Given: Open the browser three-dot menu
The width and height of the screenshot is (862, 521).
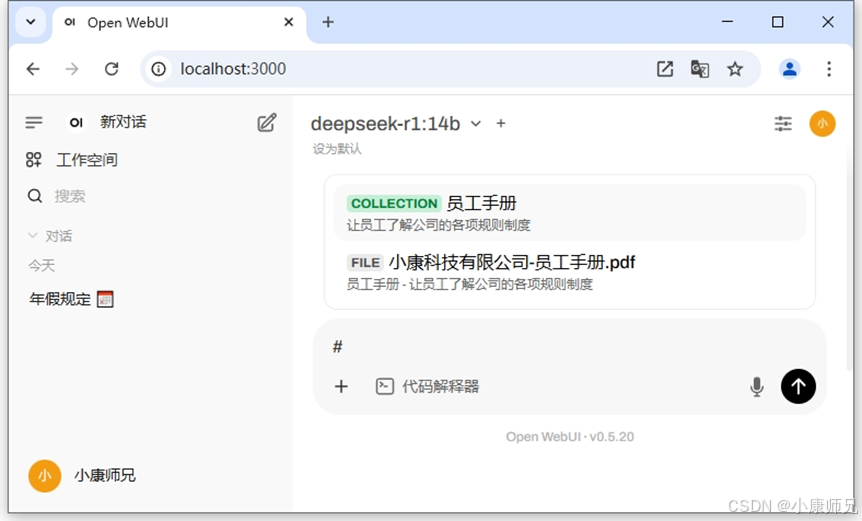Looking at the screenshot, I should [829, 69].
